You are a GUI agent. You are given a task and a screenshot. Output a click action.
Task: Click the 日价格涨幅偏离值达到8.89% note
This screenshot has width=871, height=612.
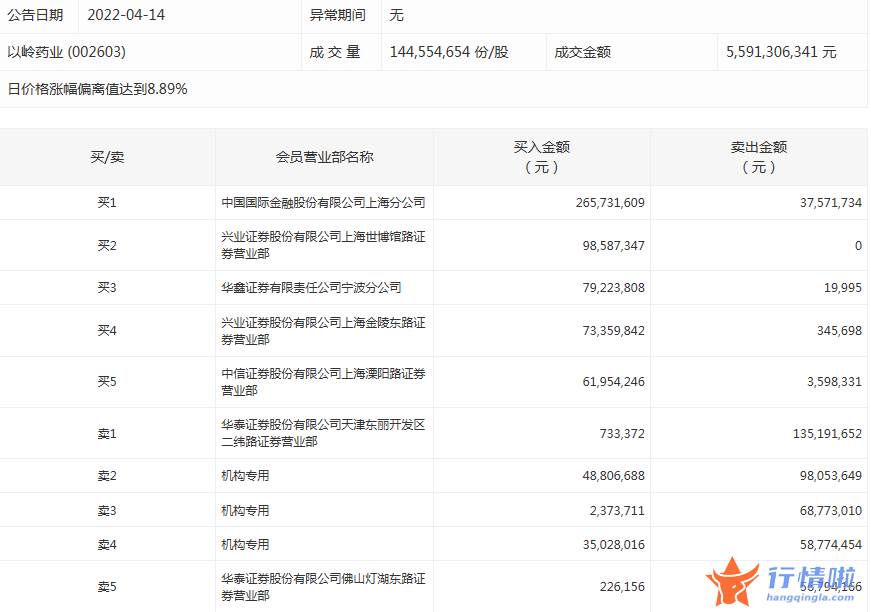pos(98,89)
